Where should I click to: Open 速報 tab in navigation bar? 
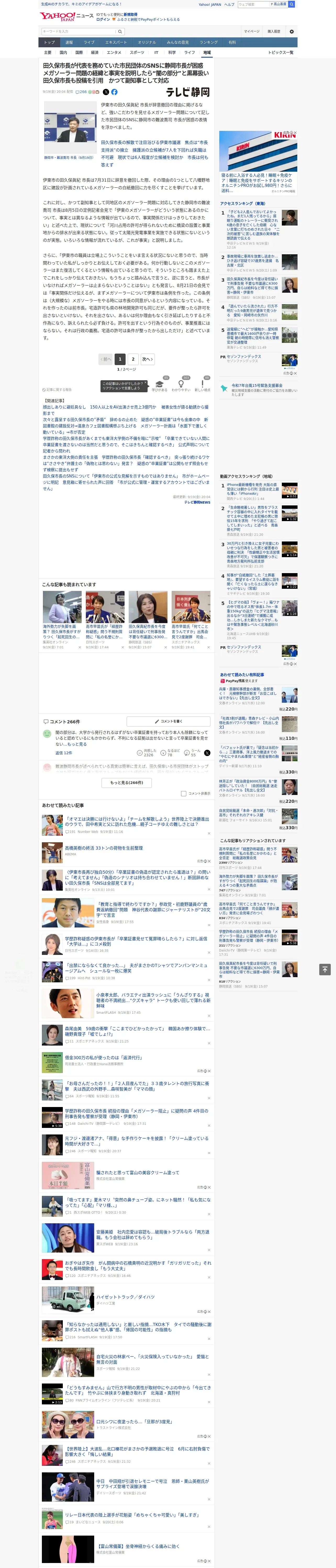point(69,43)
